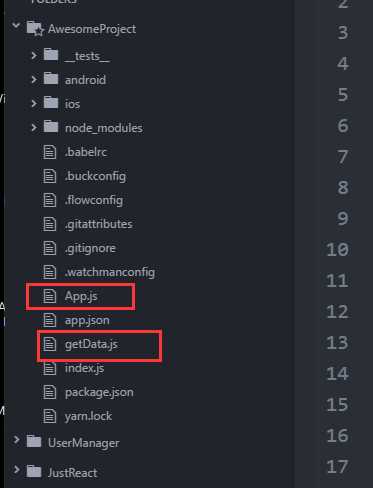The height and width of the screenshot is (488, 373).
Task: Collapse the AwesomeProject root folder
Action: (16, 25)
